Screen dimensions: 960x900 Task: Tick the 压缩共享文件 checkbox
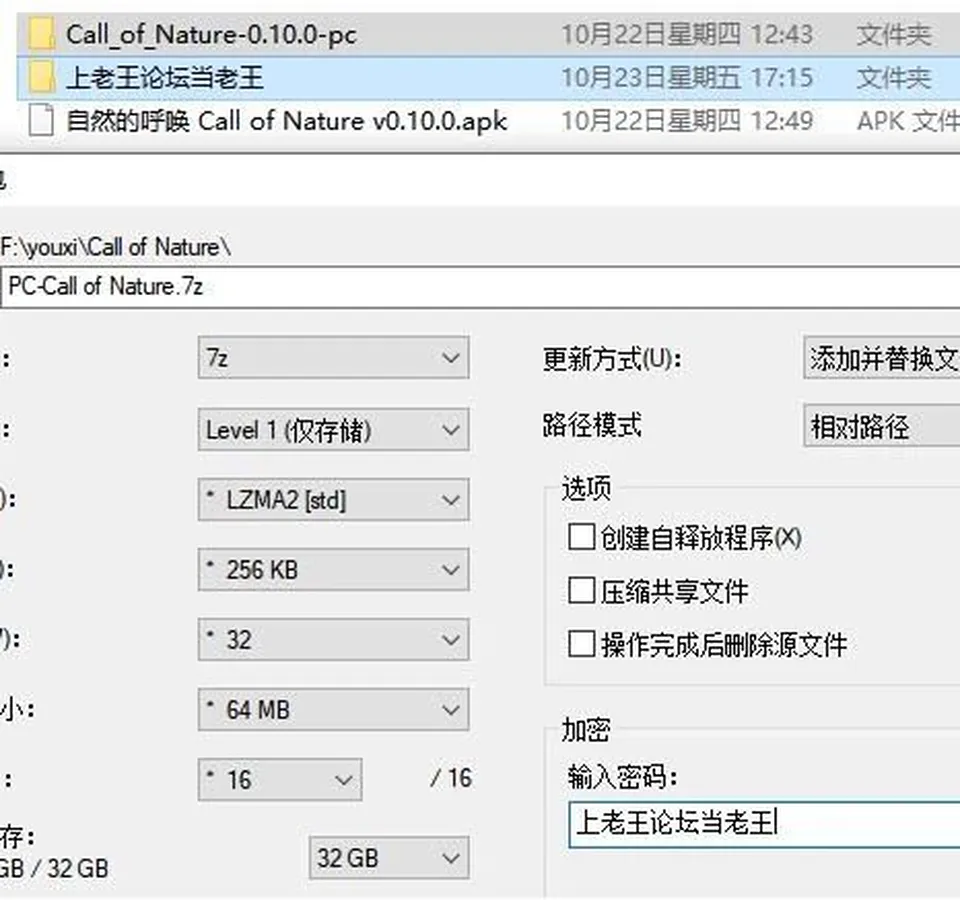tap(581, 591)
